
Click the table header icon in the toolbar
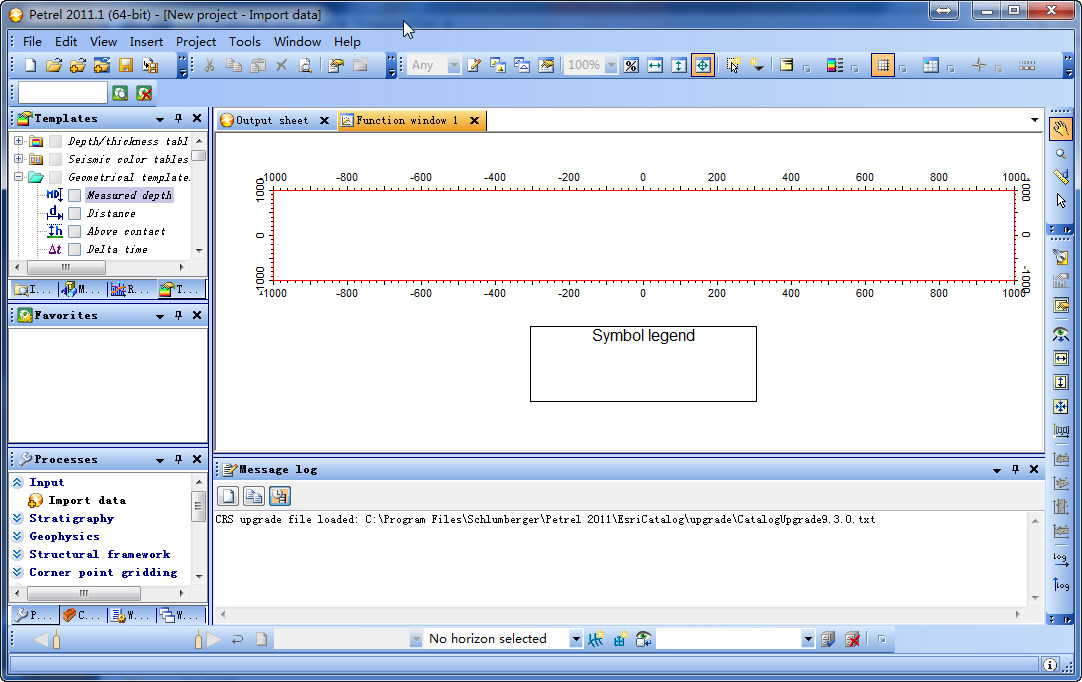click(x=931, y=66)
